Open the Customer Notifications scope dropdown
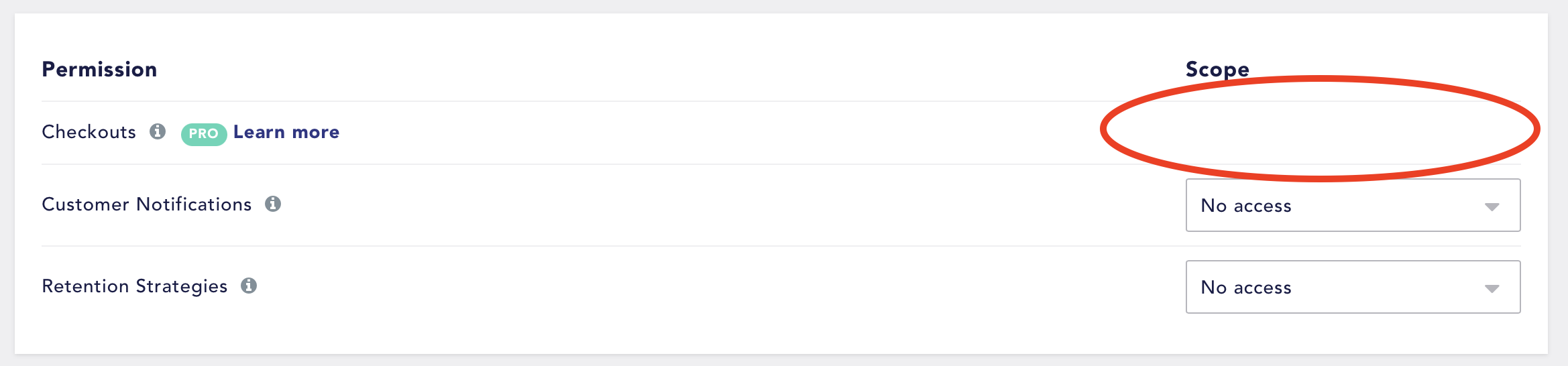Screen dimensions: 1568x366 (x=1353, y=205)
